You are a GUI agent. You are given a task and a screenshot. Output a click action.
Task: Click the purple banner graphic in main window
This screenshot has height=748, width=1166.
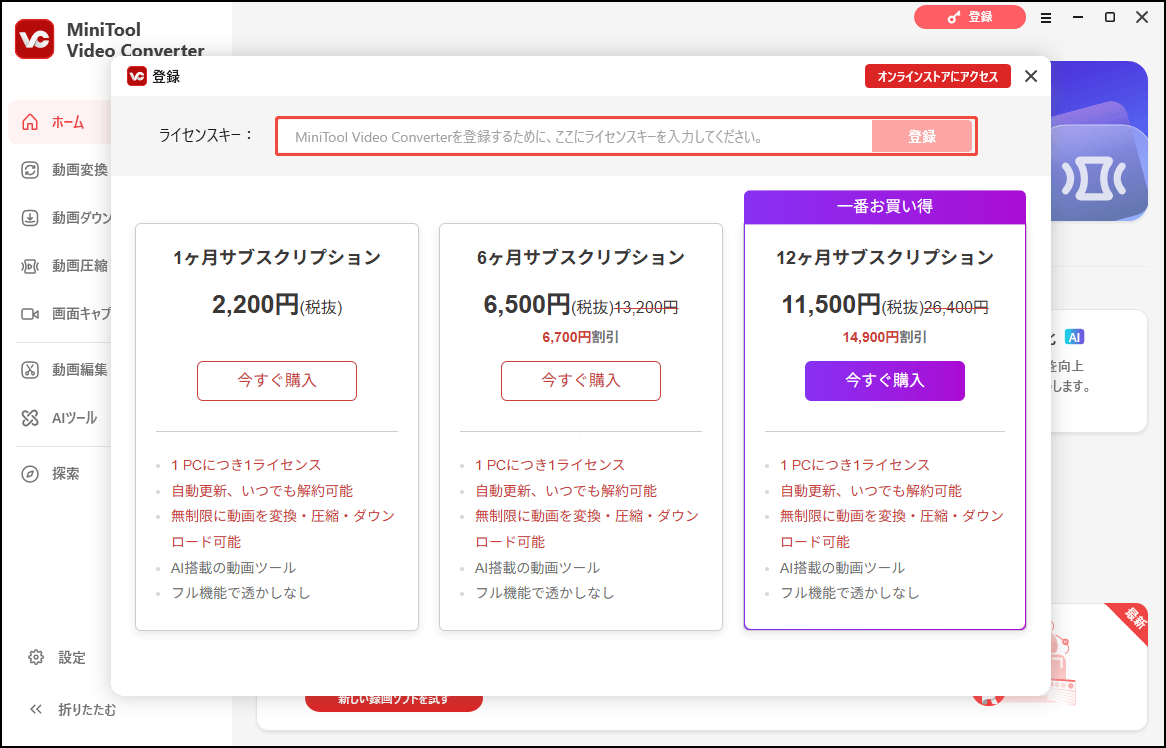pyautogui.click(x=1099, y=141)
